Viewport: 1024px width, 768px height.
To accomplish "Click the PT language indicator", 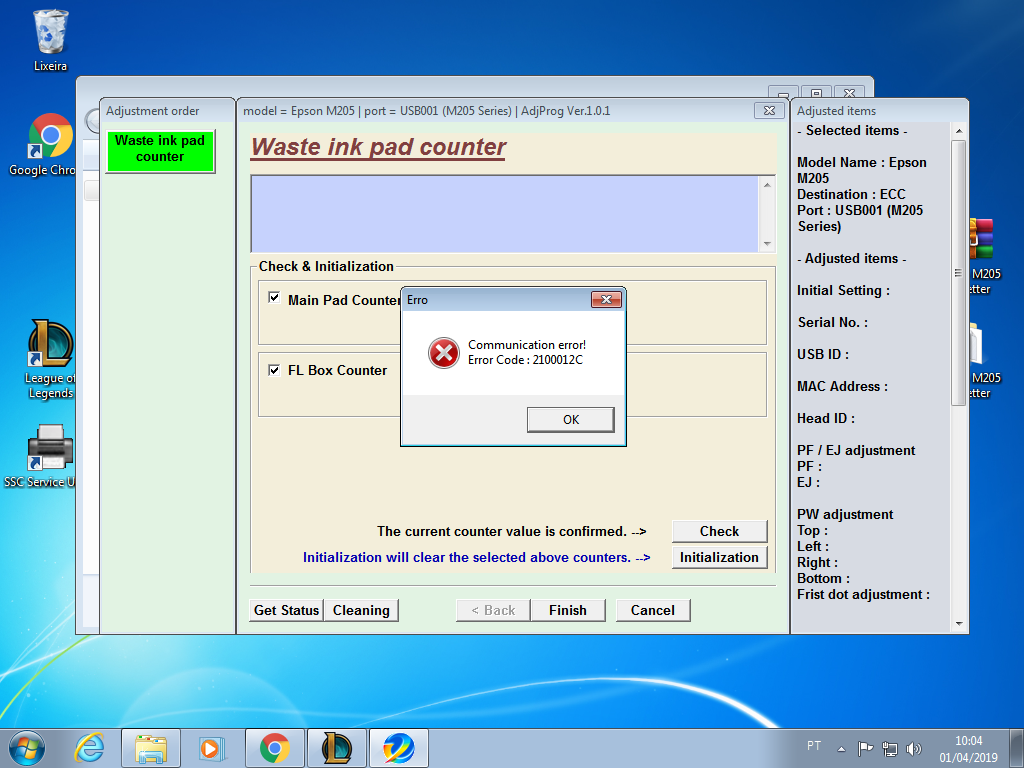I will [814, 746].
